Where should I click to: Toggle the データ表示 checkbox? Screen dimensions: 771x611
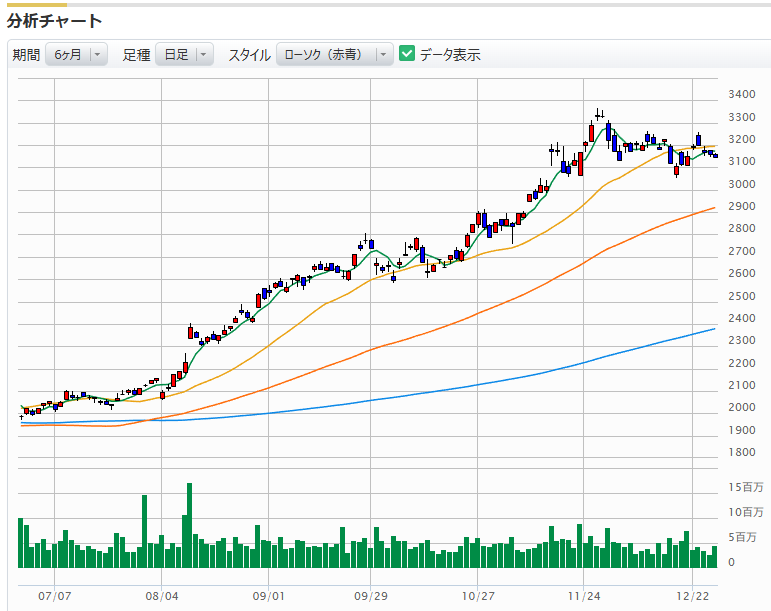407,54
